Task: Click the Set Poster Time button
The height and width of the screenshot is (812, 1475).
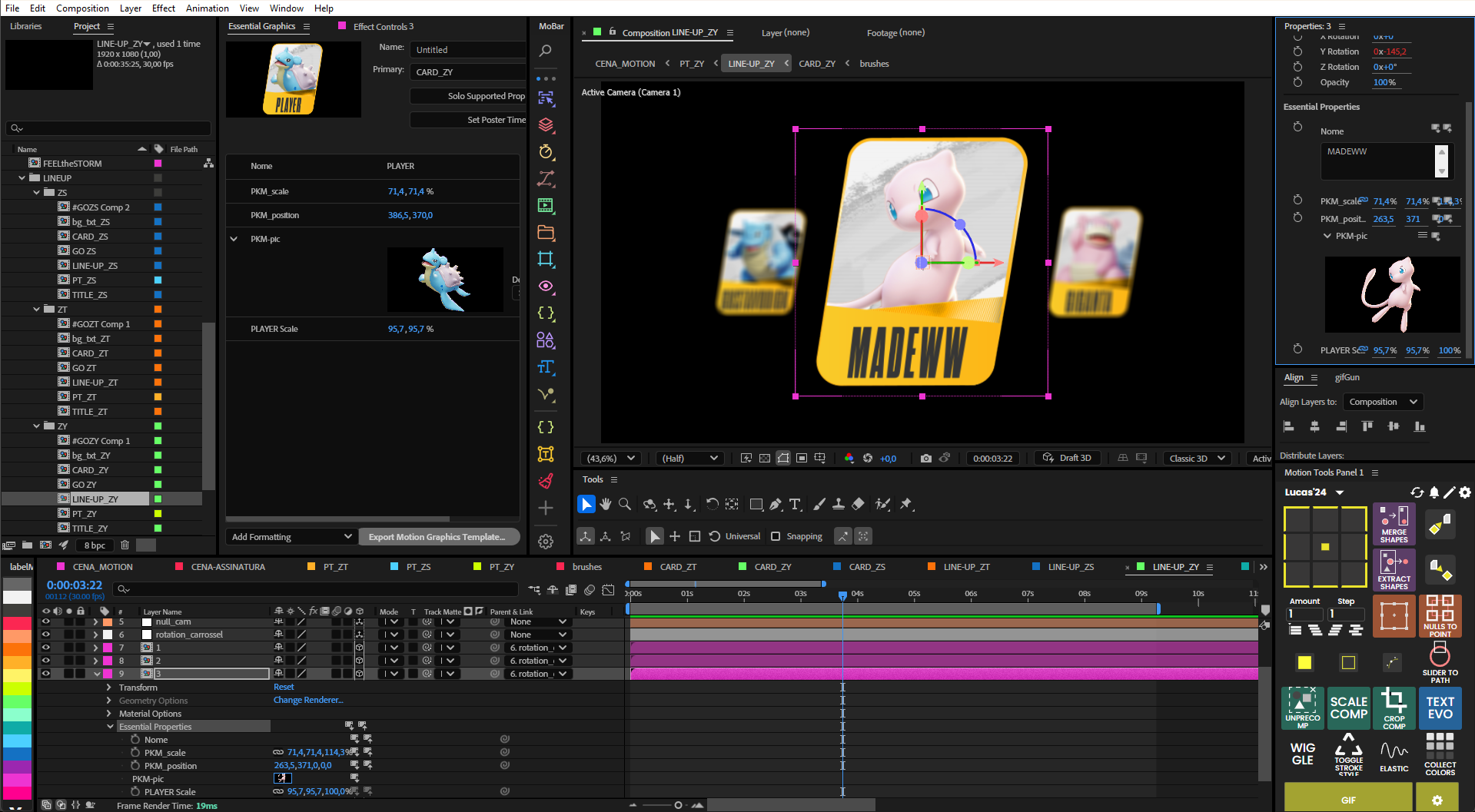Action: tap(469, 120)
